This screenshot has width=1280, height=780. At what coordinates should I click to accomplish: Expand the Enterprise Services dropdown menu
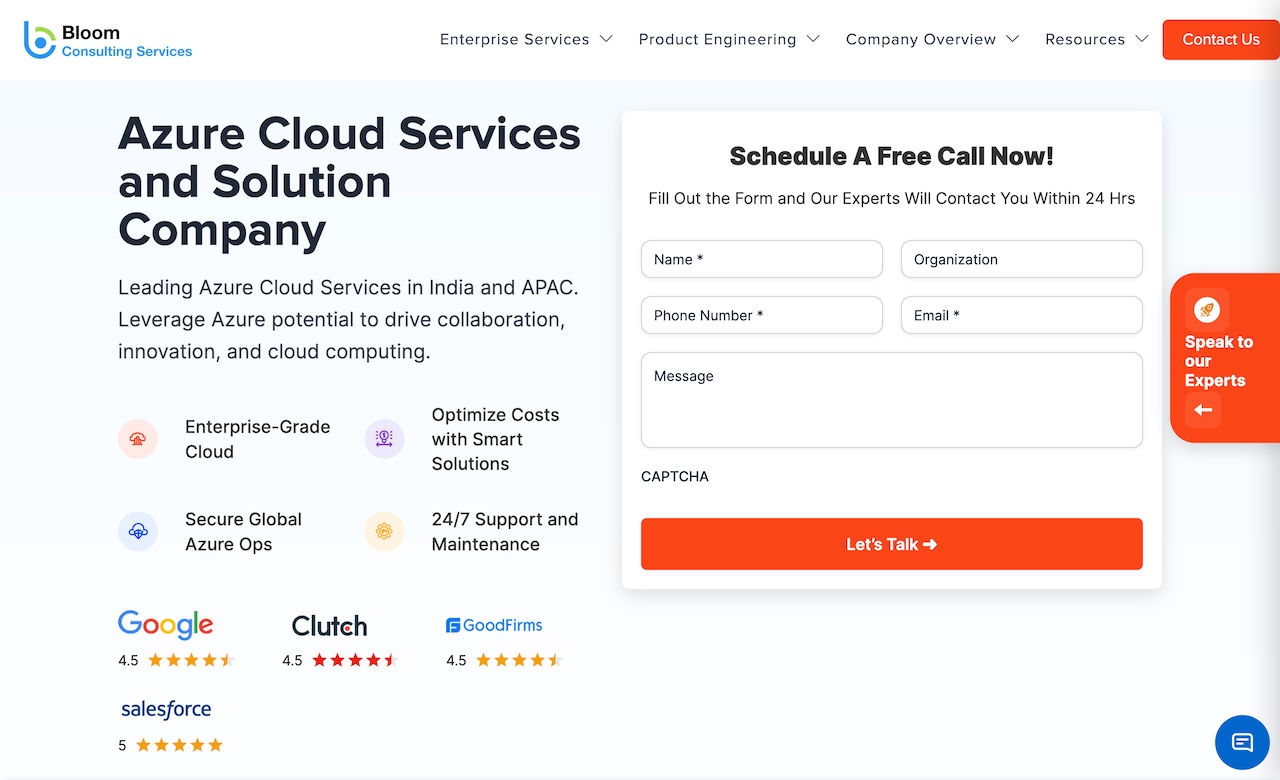tap(526, 40)
